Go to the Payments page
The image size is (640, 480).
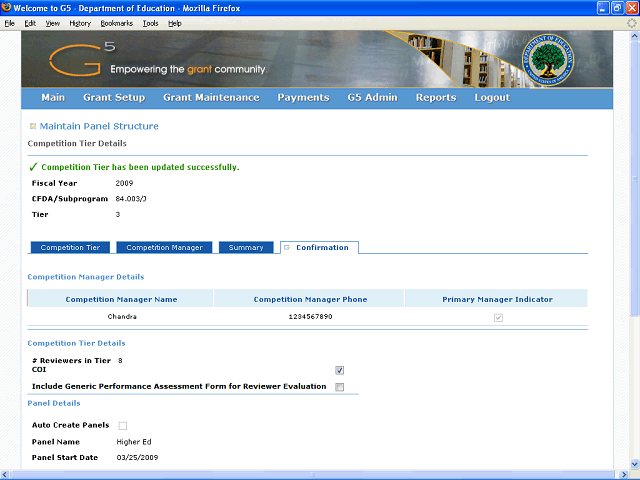click(x=303, y=98)
